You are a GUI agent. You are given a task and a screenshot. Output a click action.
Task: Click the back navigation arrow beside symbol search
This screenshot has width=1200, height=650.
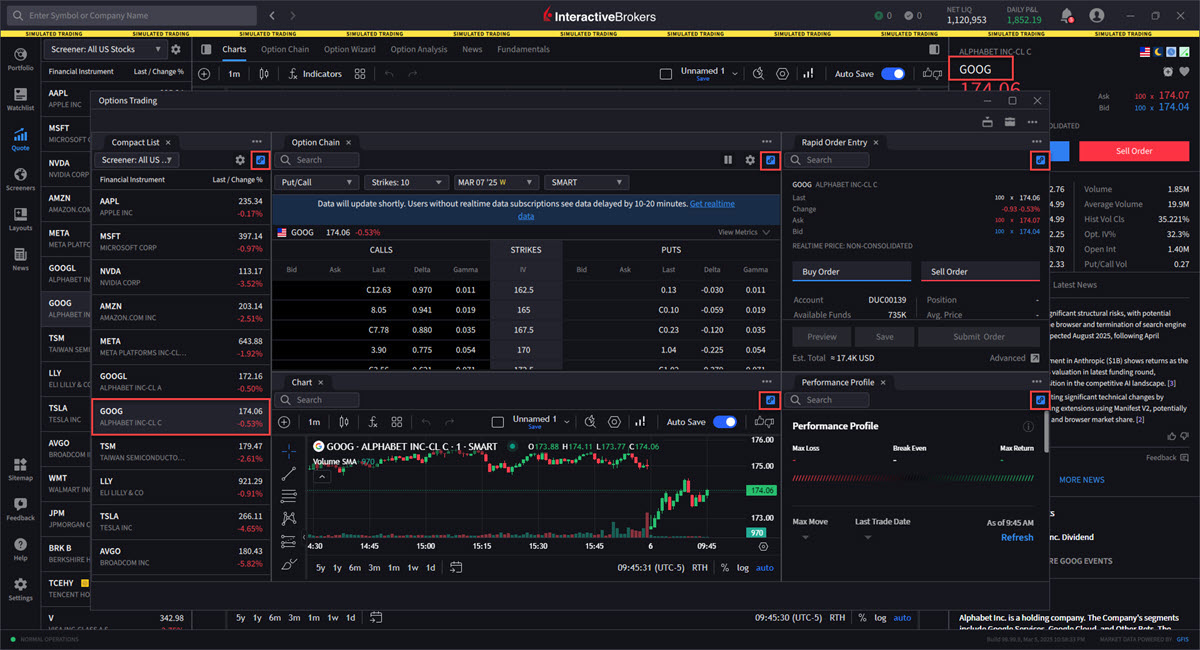point(273,16)
